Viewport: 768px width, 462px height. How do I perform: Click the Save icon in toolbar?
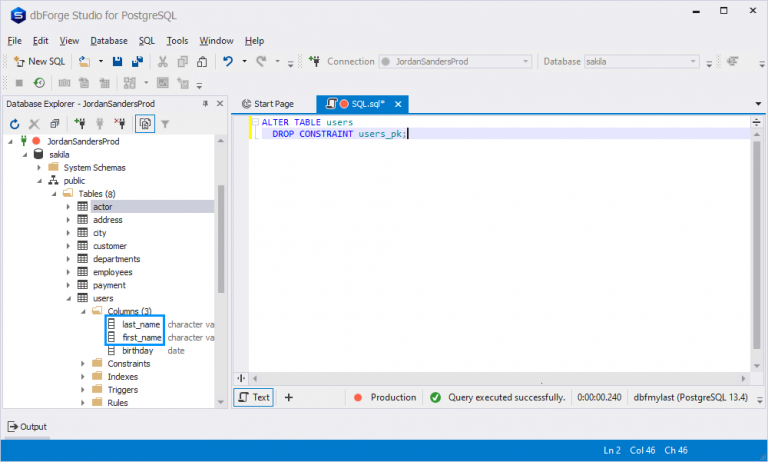coord(117,61)
